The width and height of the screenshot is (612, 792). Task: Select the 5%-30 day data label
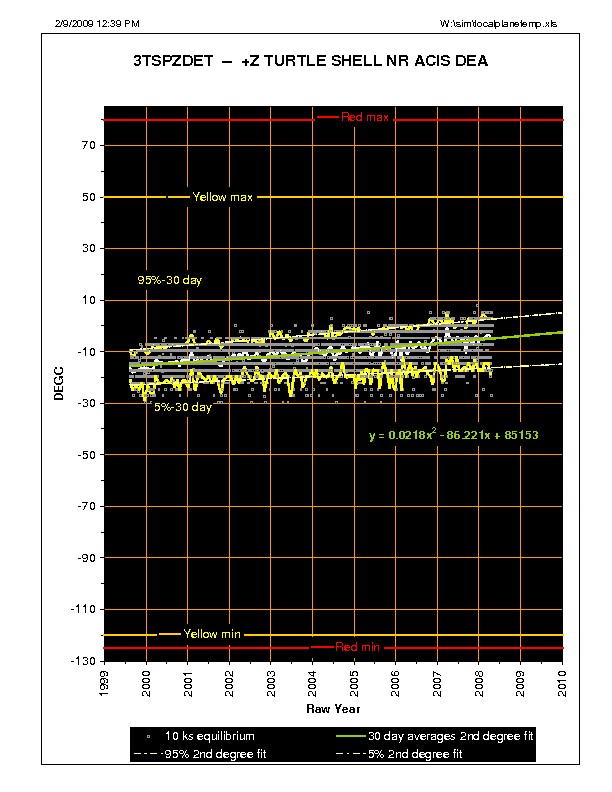(182, 407)
